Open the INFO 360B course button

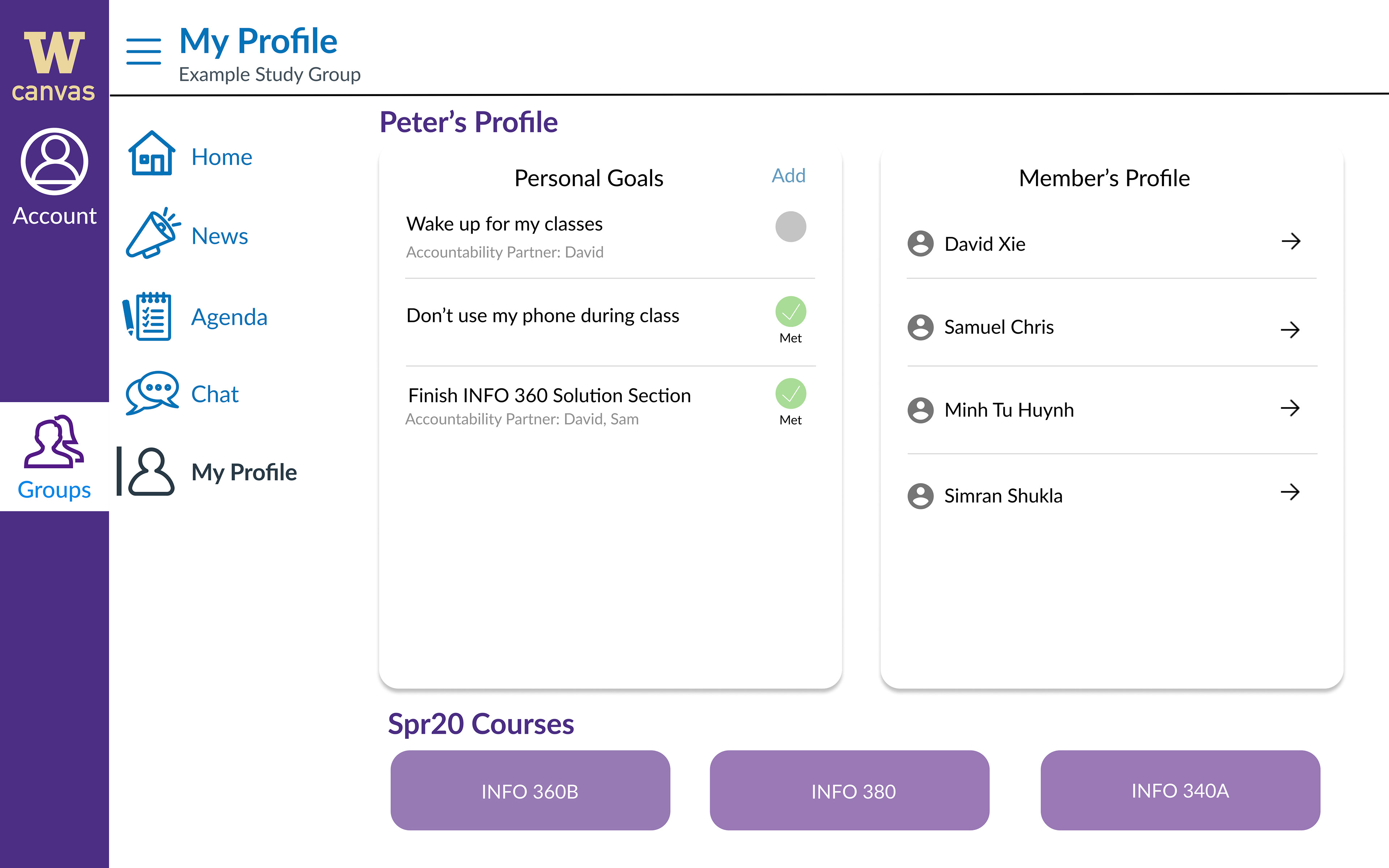530,790
